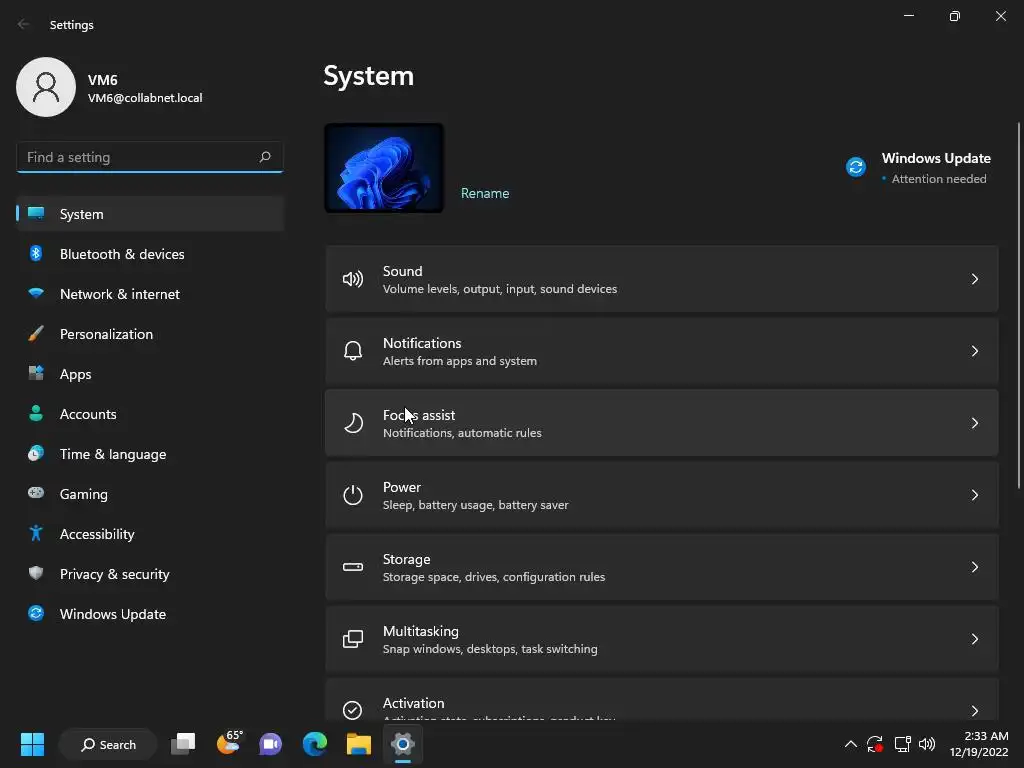Click the Windows Update refresh icon at top right
1024x768 pixels.
click(856, 167)
